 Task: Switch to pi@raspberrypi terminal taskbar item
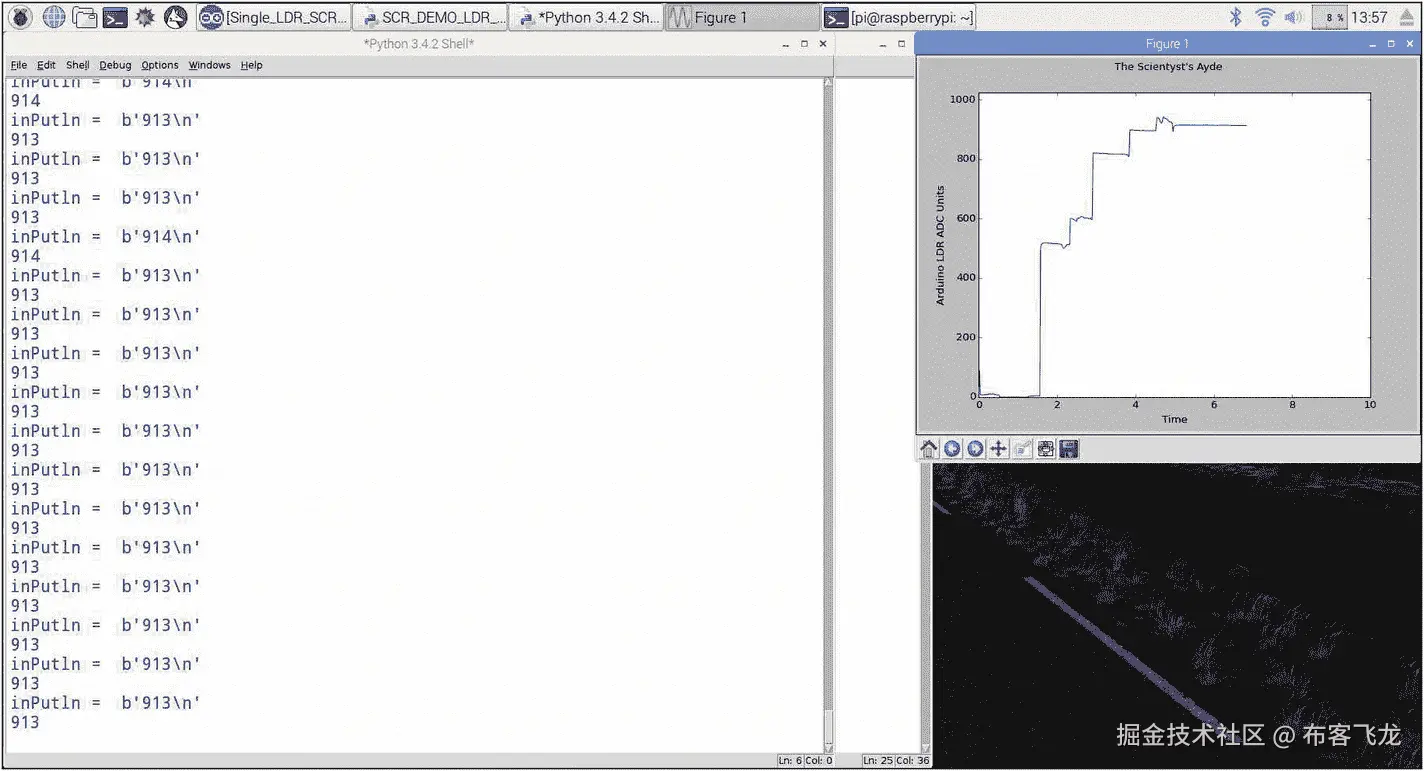899,17
